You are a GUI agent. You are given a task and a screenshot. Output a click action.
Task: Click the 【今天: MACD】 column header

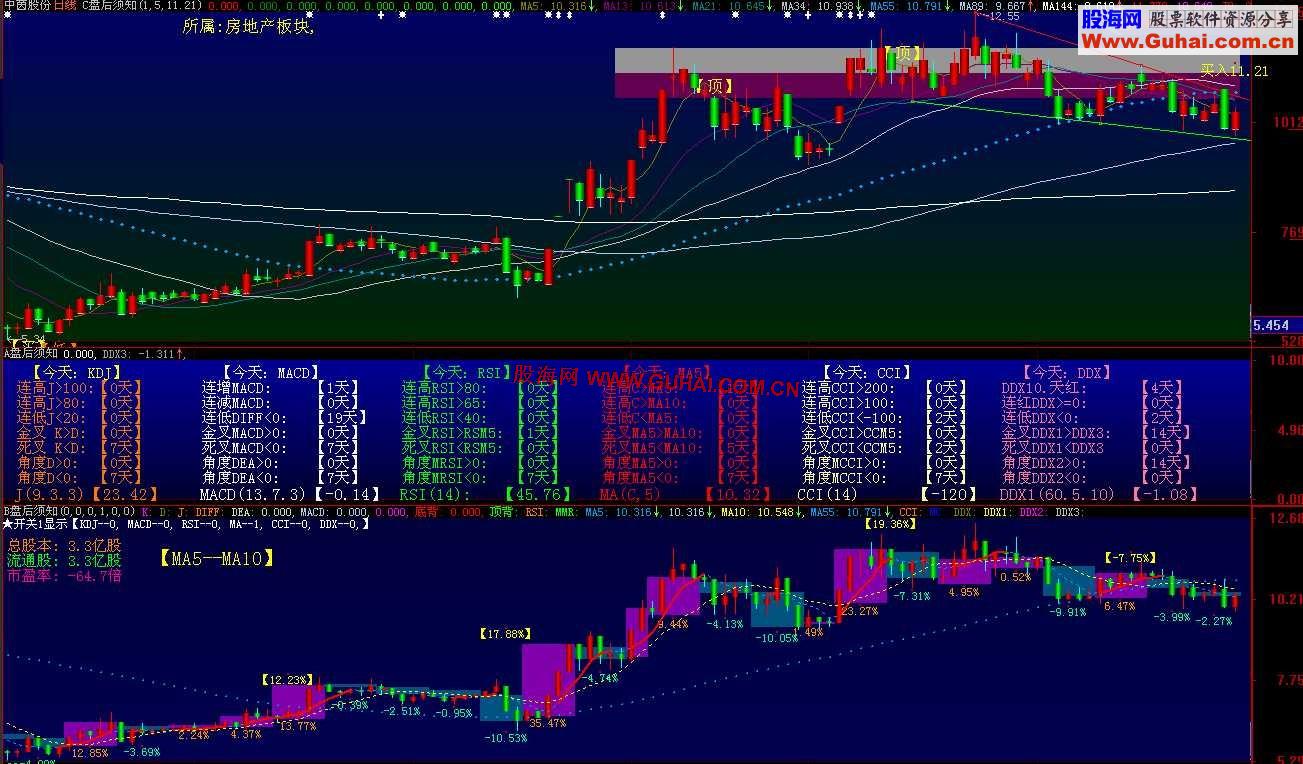pyautogui.click(x=272, y=372)
